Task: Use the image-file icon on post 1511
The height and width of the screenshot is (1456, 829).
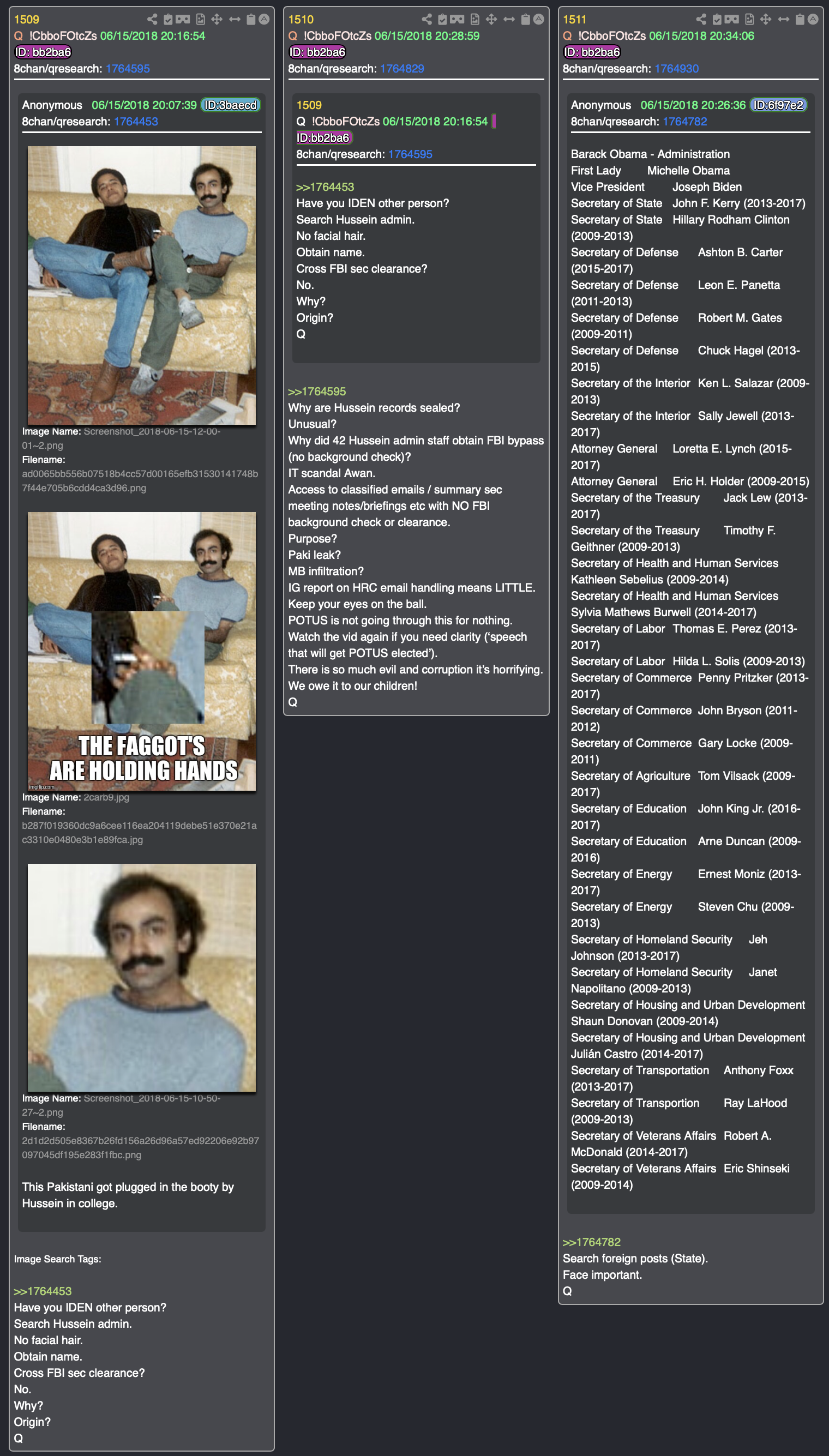Action: point(749,19)
